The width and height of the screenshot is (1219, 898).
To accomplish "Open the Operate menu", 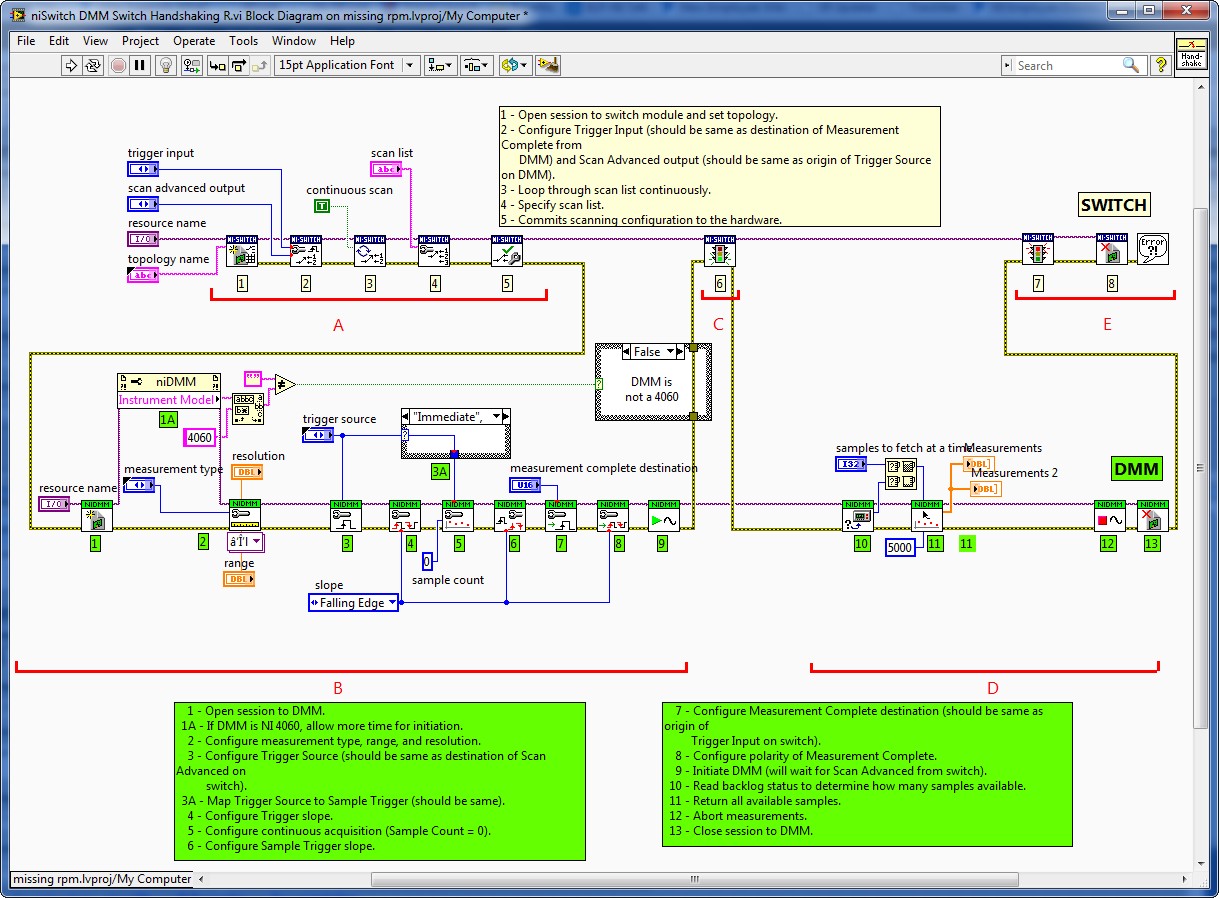I will coord(194,41).
